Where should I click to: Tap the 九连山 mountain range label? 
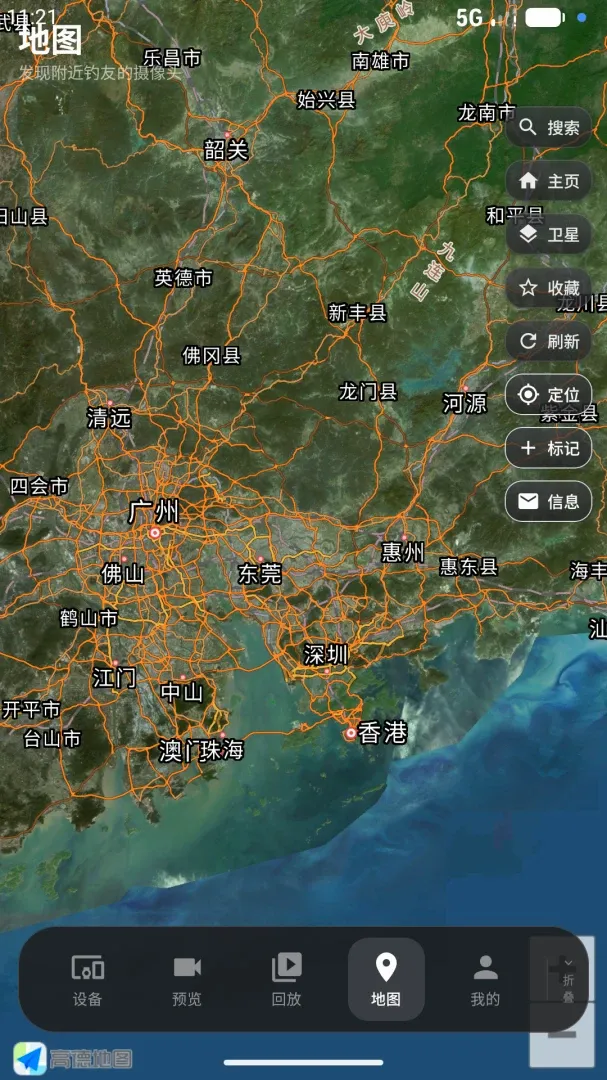coord(435,271)
